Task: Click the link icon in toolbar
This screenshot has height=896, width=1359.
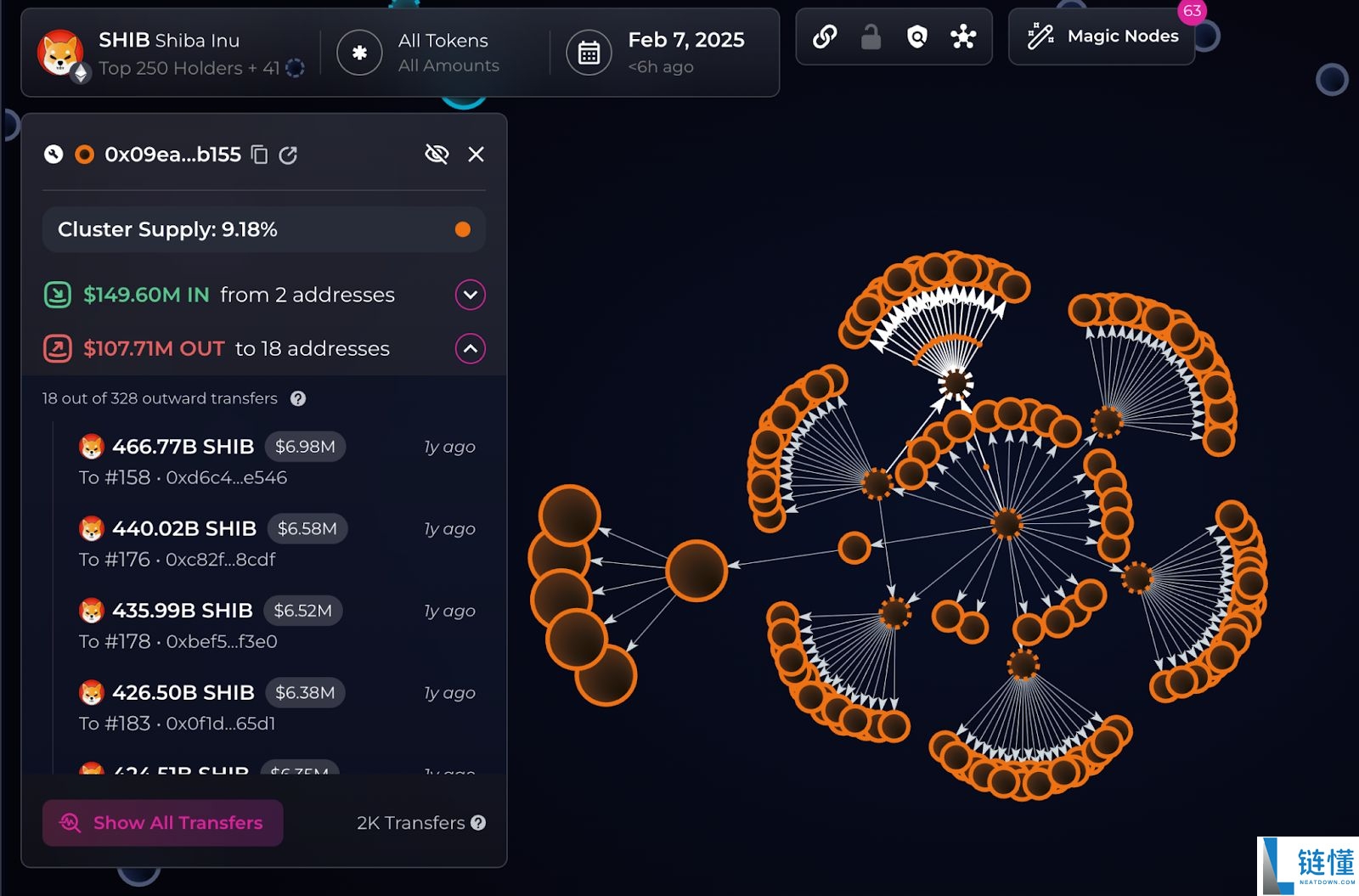Action: pyautogui.click(x=825, y=37)
